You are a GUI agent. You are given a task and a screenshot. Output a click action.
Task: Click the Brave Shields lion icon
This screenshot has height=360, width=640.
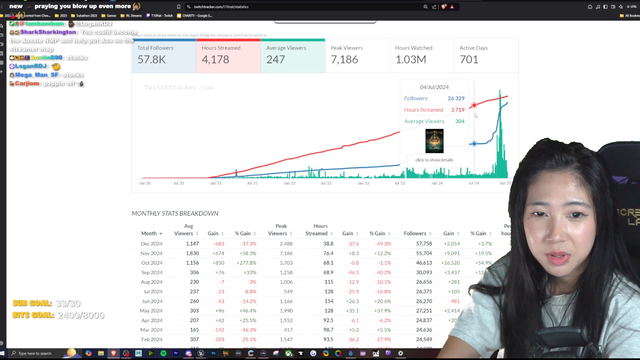point(444,7)
